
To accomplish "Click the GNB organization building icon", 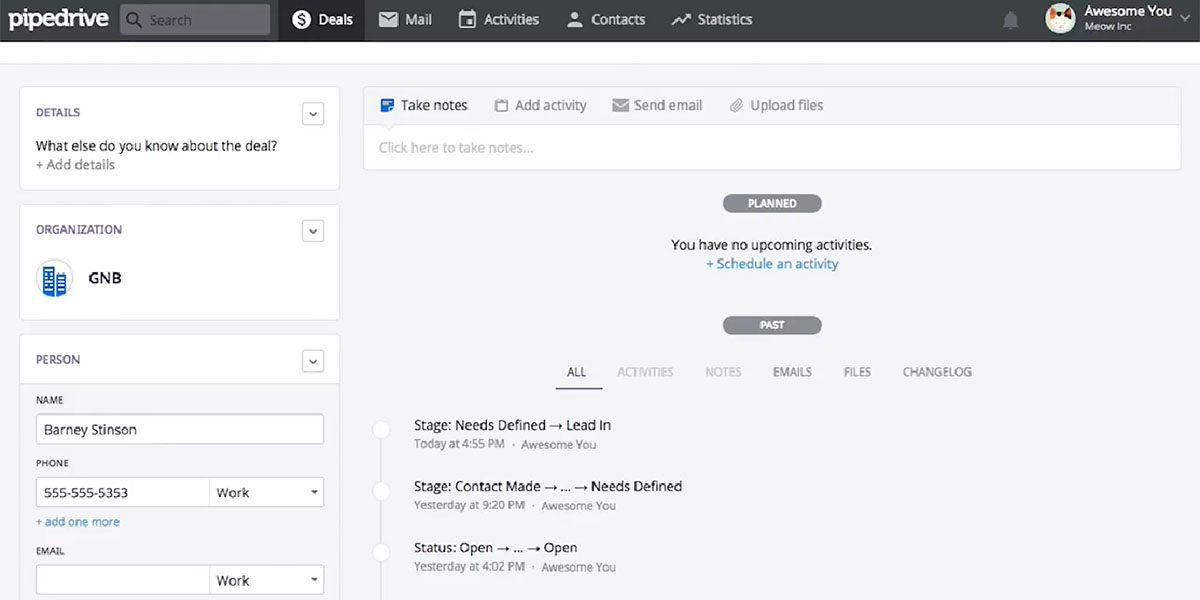I will click(x=53, y=277).
